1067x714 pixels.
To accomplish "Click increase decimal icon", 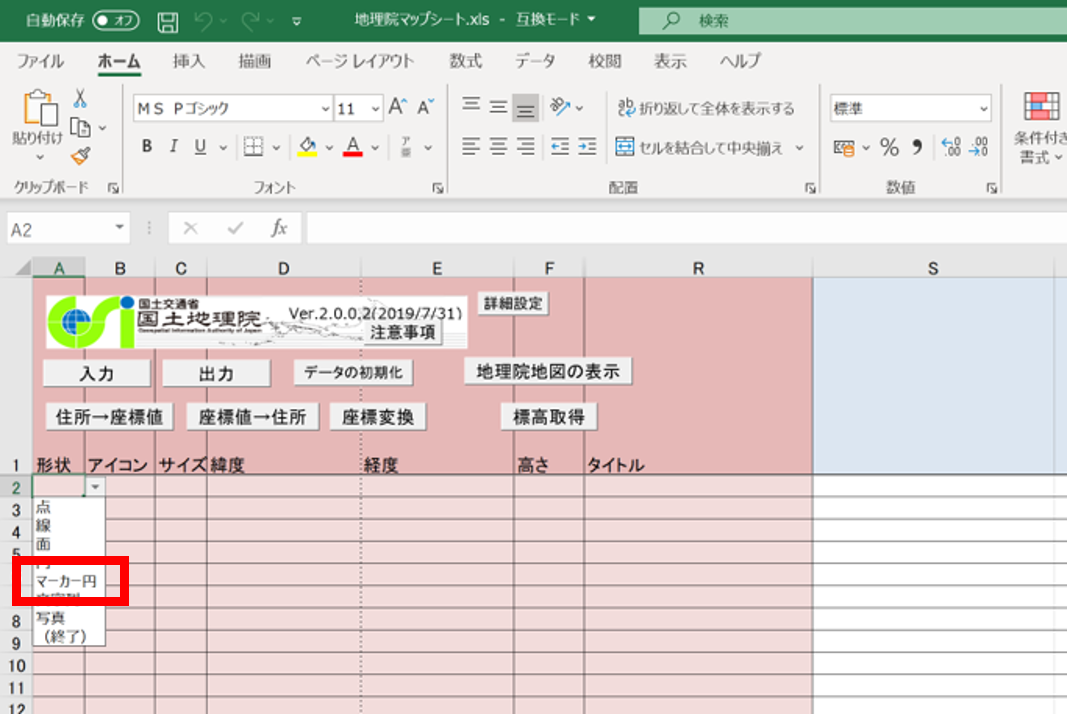I will pyautogui.click(x=951, y=147).
